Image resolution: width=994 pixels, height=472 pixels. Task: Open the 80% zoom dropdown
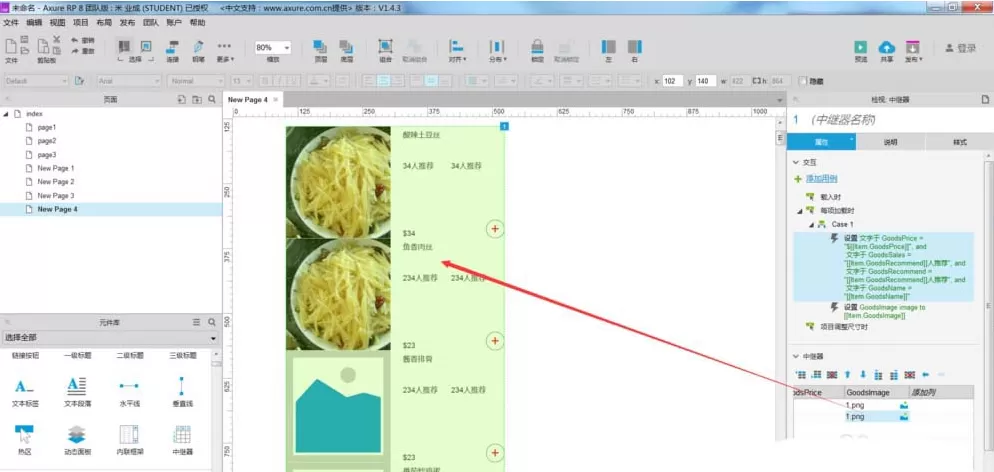coord(273,48)
